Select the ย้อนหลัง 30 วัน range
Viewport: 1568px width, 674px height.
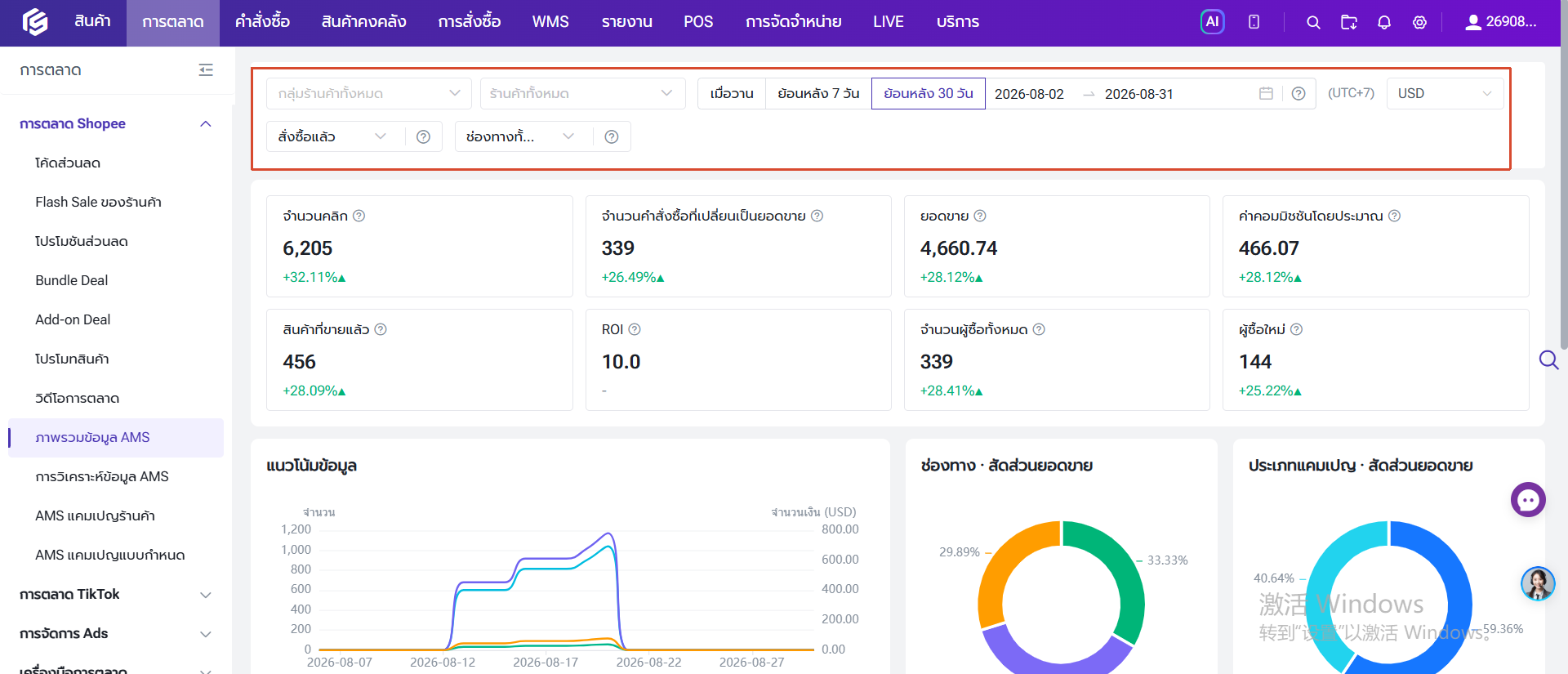(x=929, y=93)
